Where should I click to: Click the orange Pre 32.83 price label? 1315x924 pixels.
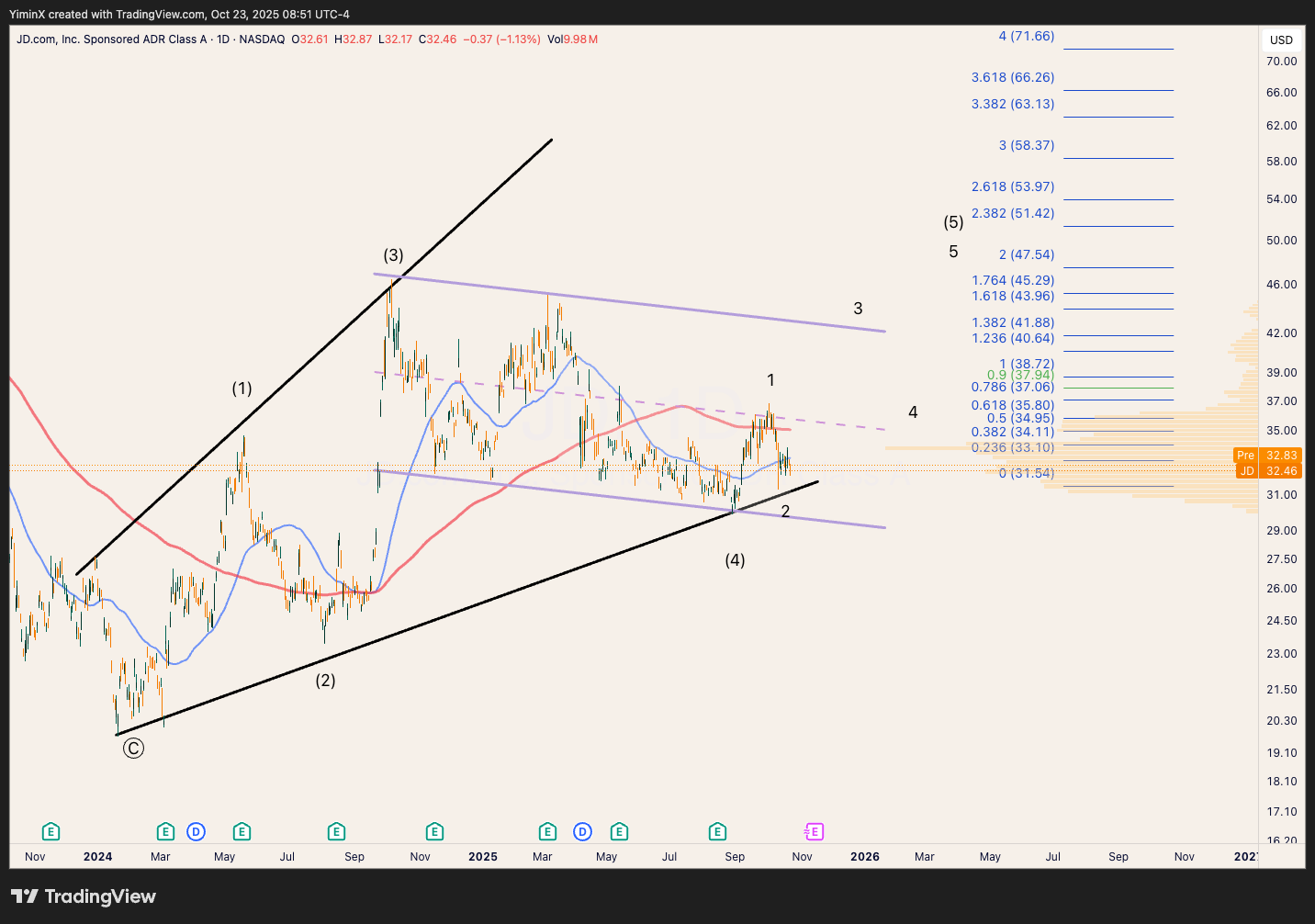(x=1267, y=456)
